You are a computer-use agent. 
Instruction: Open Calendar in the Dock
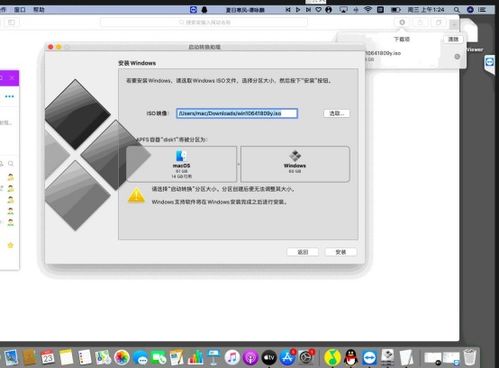click(x=48, y=358)
